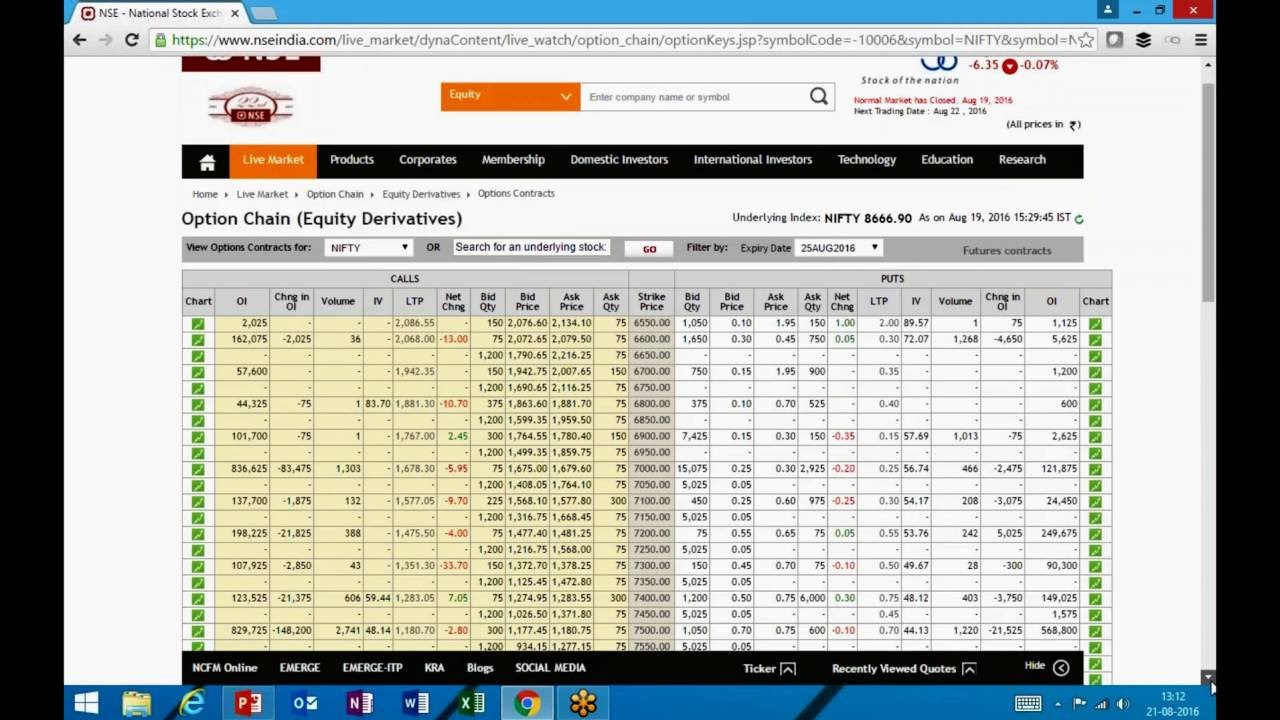The image size is (1280, 720).
Task: Click the company name search field
Action: (x=694, y=97)
